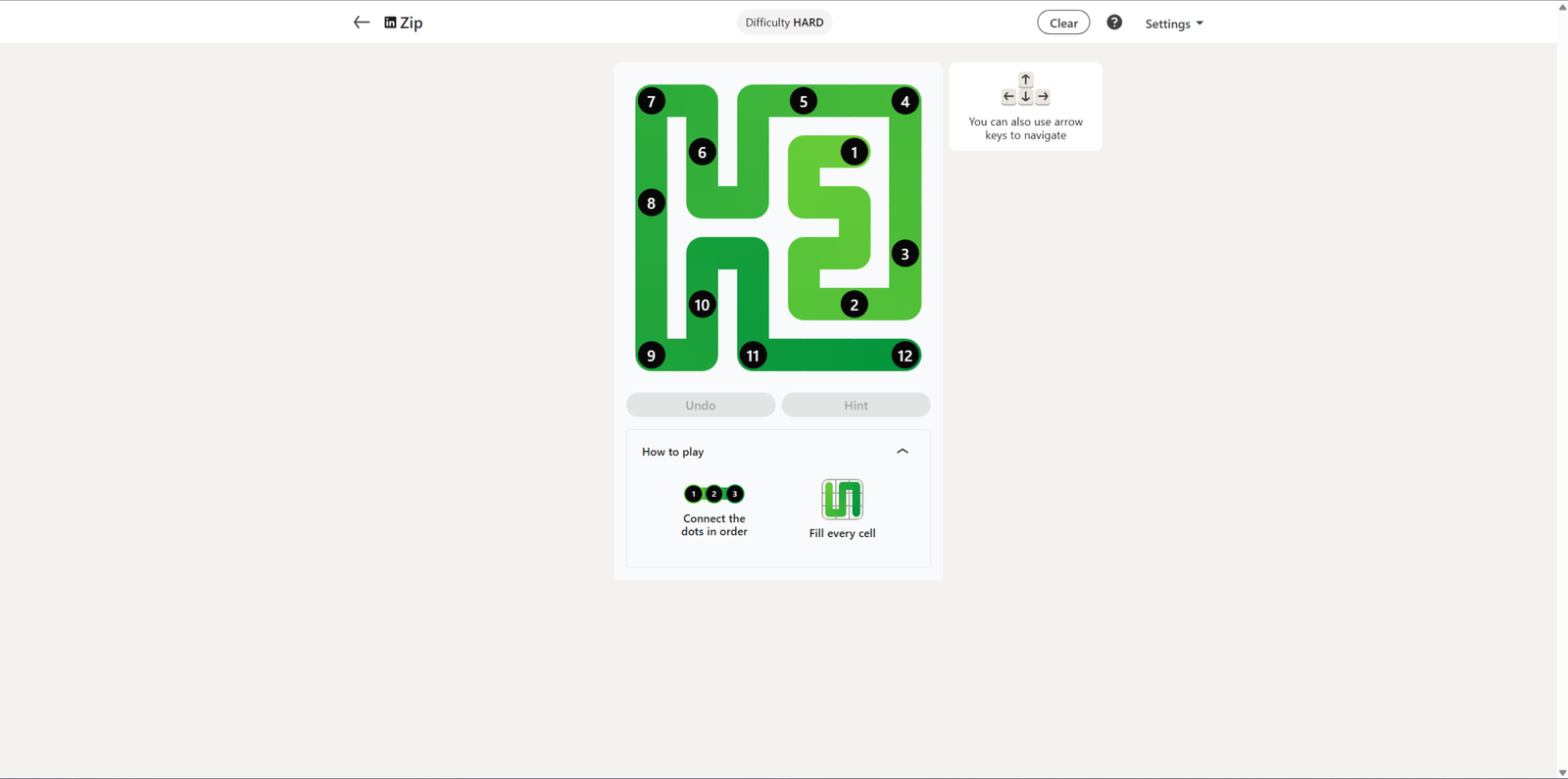Open the help question mark icon
This screenshot has width=1568, height=779.
tap(1114, 23)
